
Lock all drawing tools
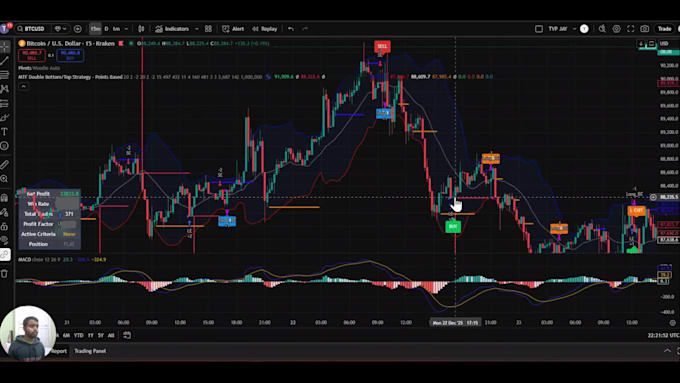[5, 226]
